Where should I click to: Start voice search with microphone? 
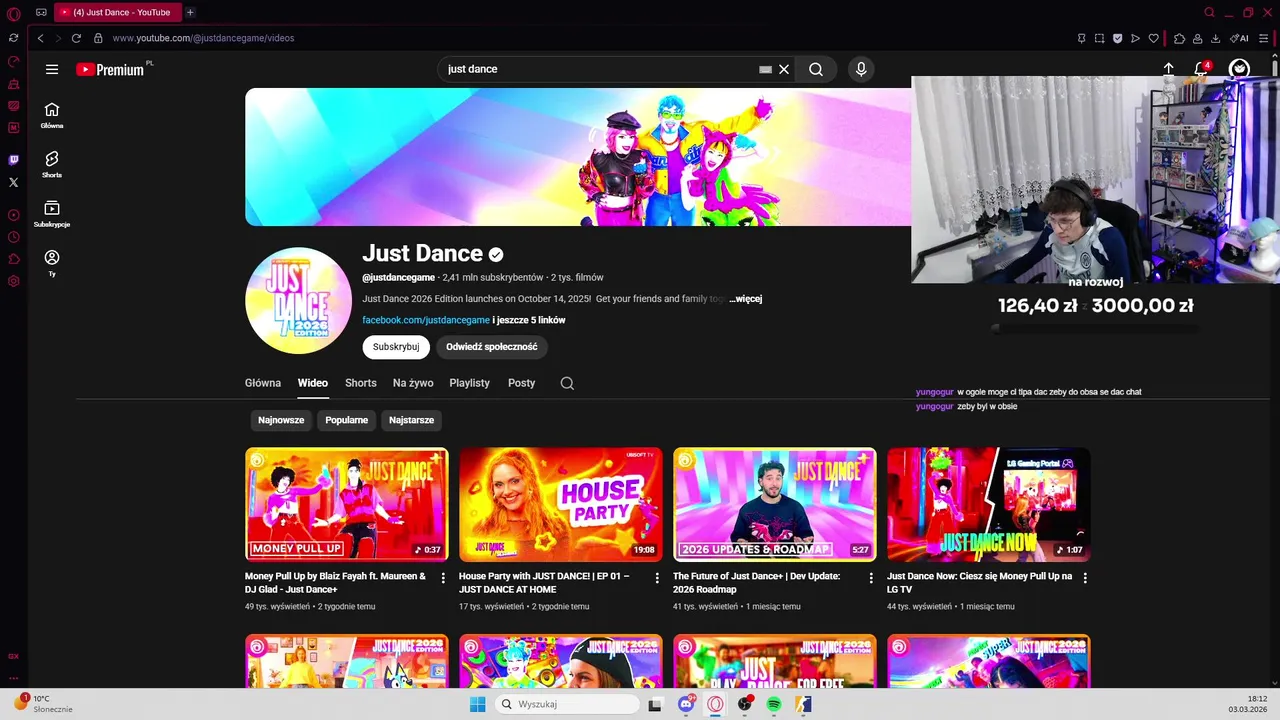click(x=861, y=69)
